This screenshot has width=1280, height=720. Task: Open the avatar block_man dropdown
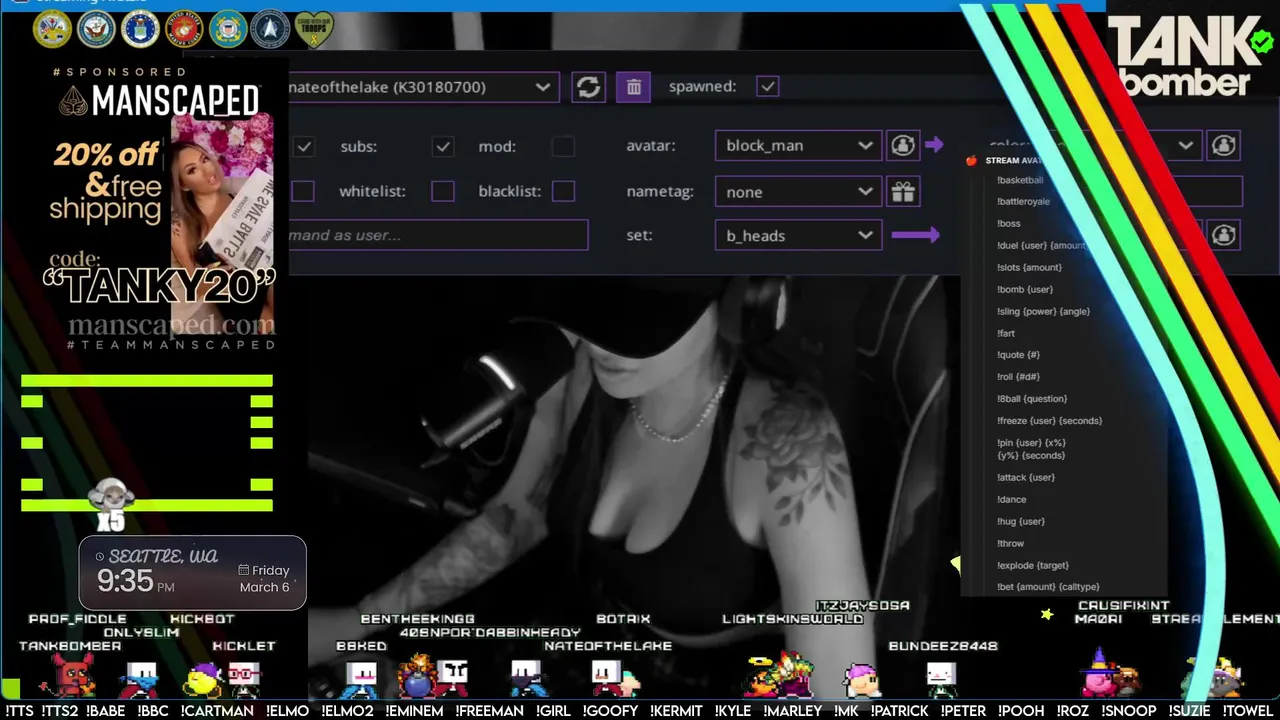[798, 145]
